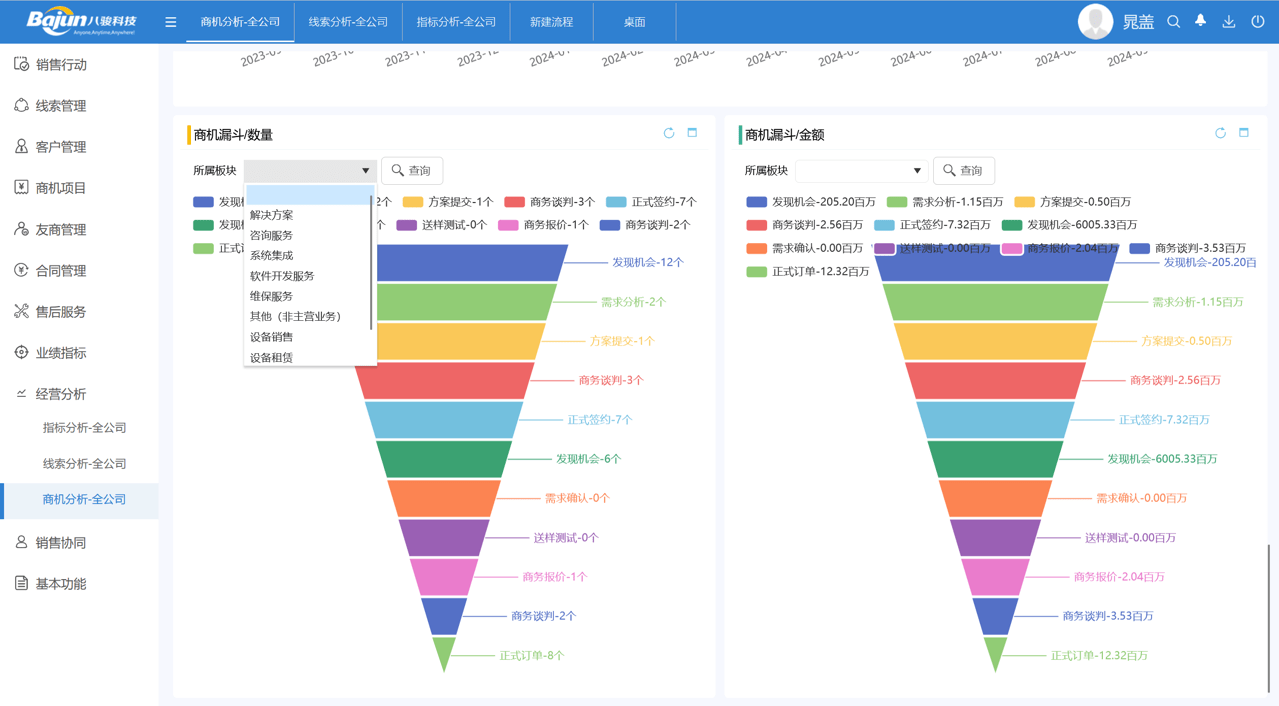Switch to 线索分析-全公司 tab

(348, 22)
